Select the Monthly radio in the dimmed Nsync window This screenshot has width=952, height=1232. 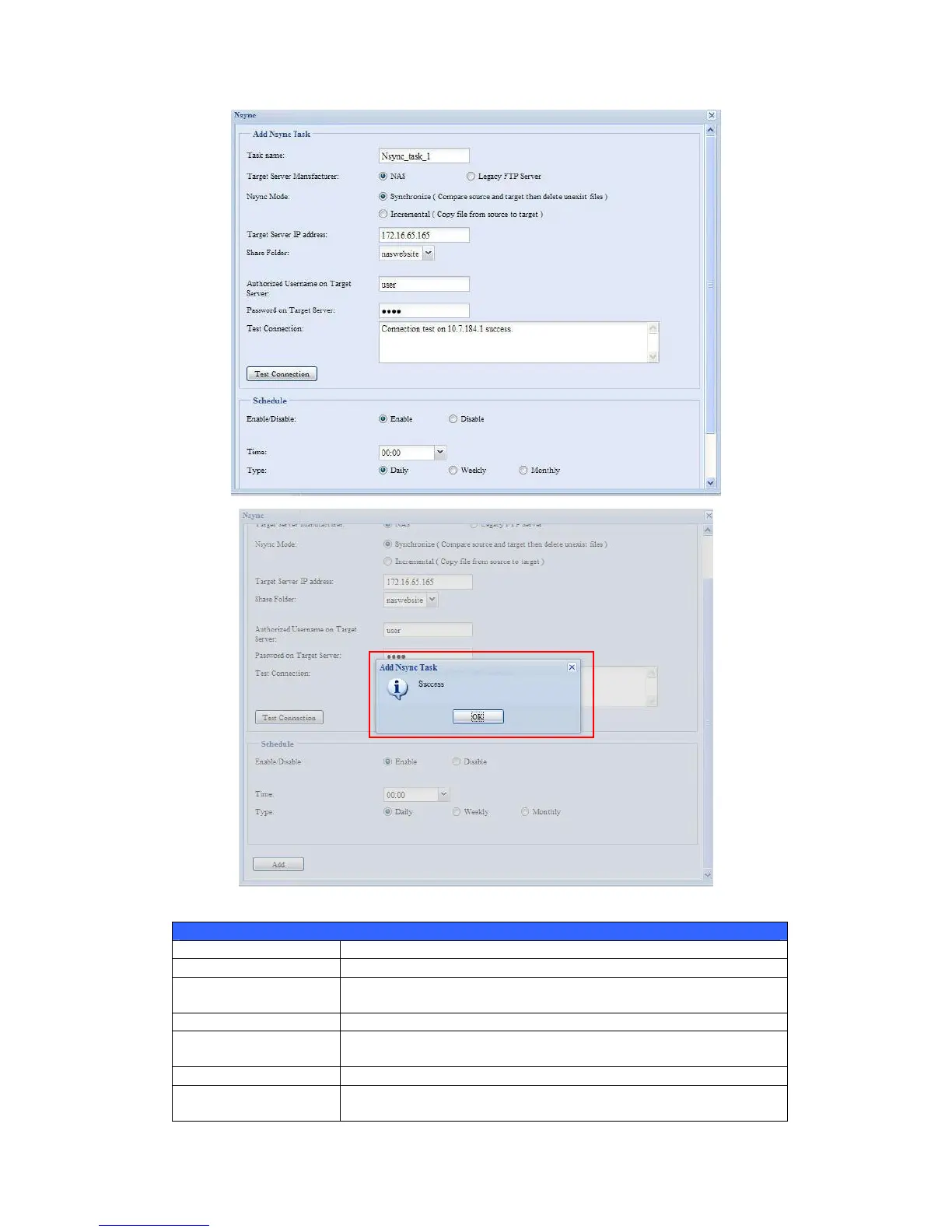pyautogui.click(x=525, y=812)
